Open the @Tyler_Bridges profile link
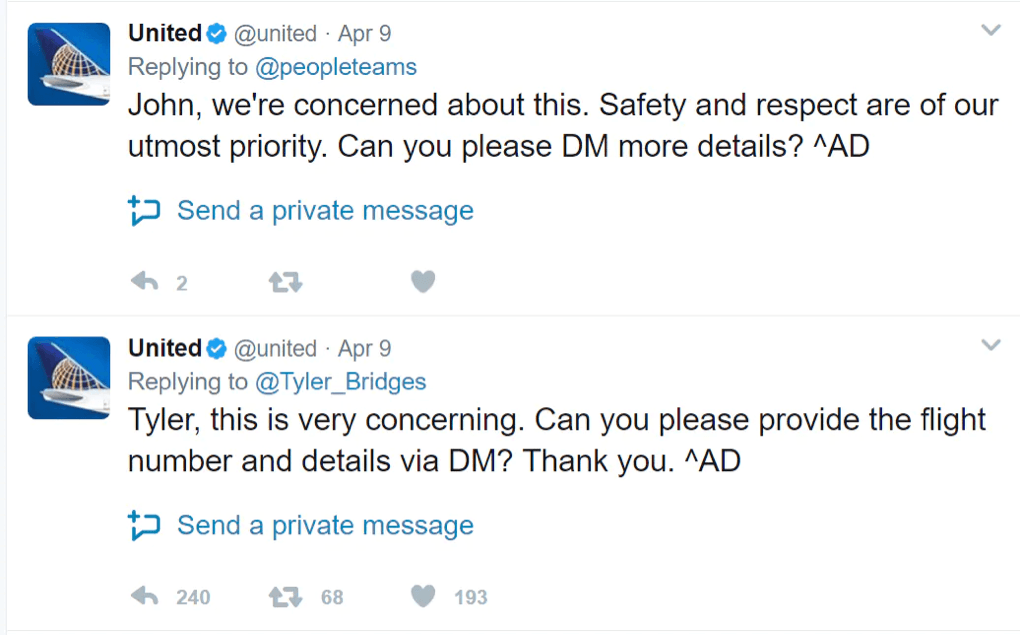Viewport: 1020px width, 636px height. (340, 382)
